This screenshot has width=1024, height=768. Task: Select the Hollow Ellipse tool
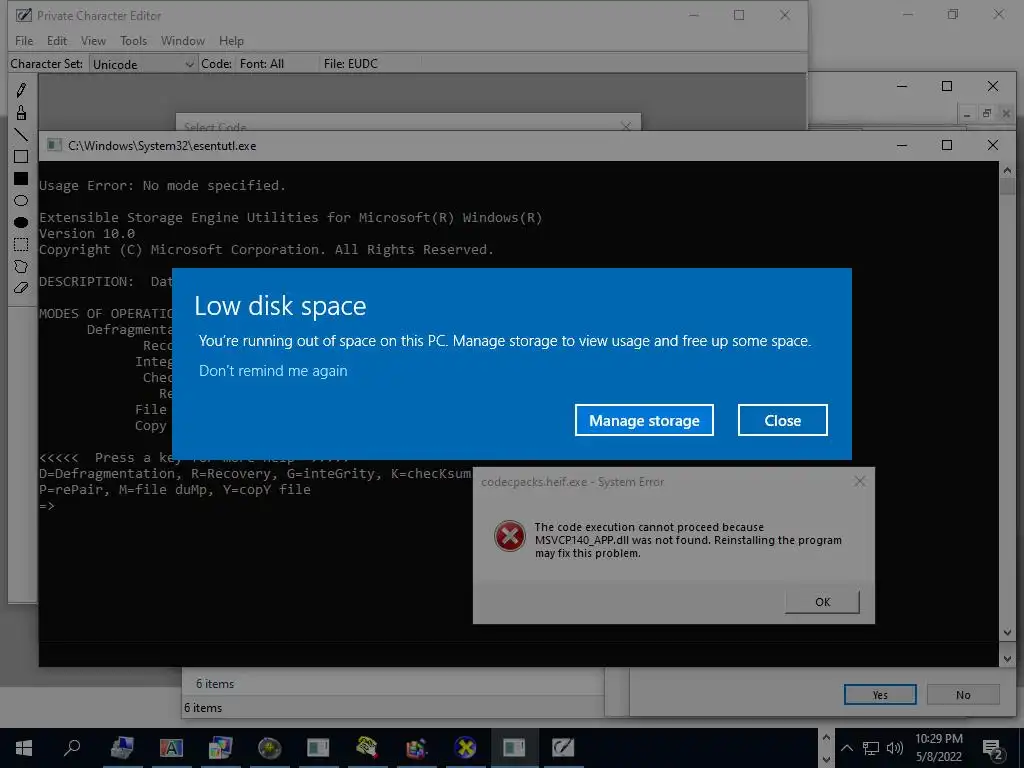tap(21, 200)
